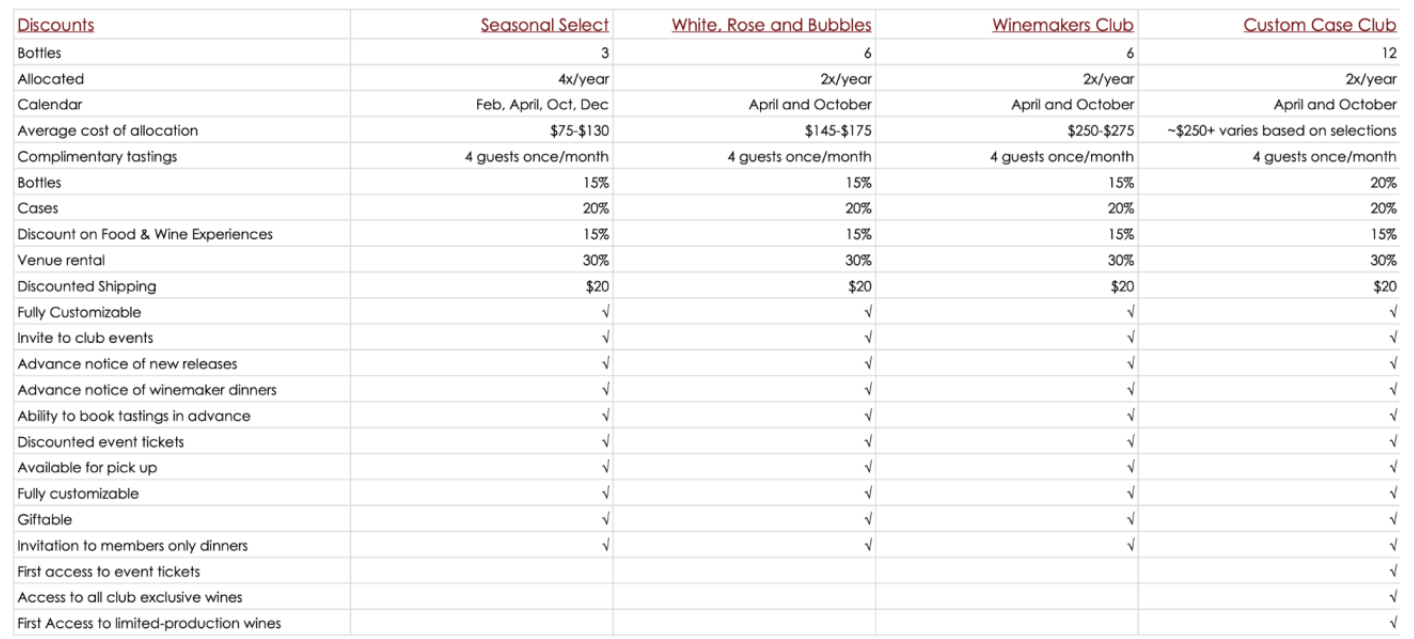Click the Winemakers Club header link
The image size is (1414, 639).
click(1063, 25)
